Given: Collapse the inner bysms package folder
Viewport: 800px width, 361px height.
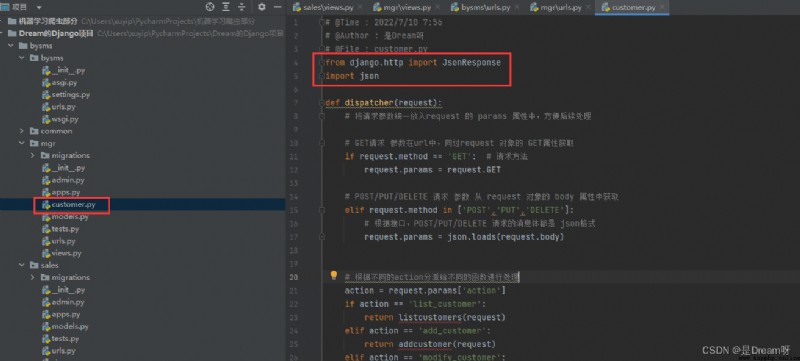Looking at the screenshot, I should (x=21, y=58).
